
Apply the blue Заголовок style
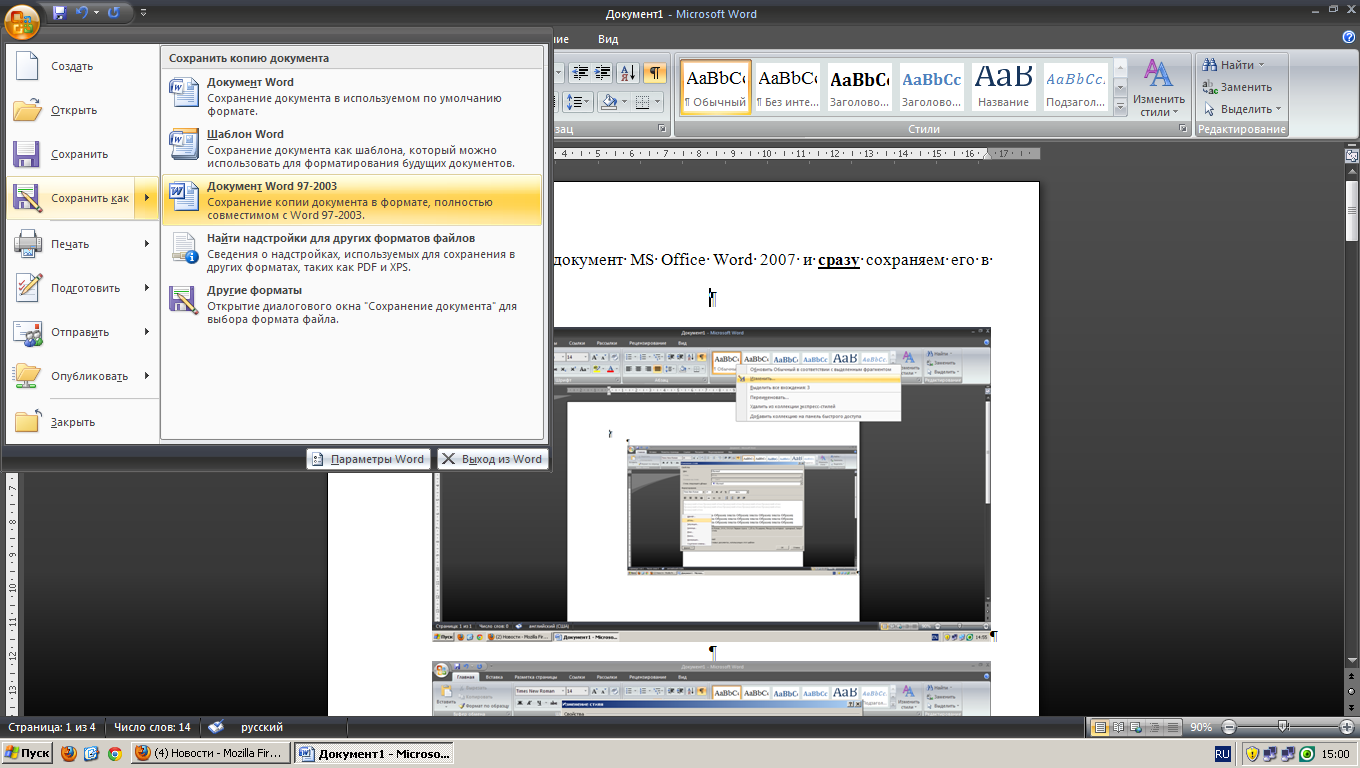tap(931, 87)
